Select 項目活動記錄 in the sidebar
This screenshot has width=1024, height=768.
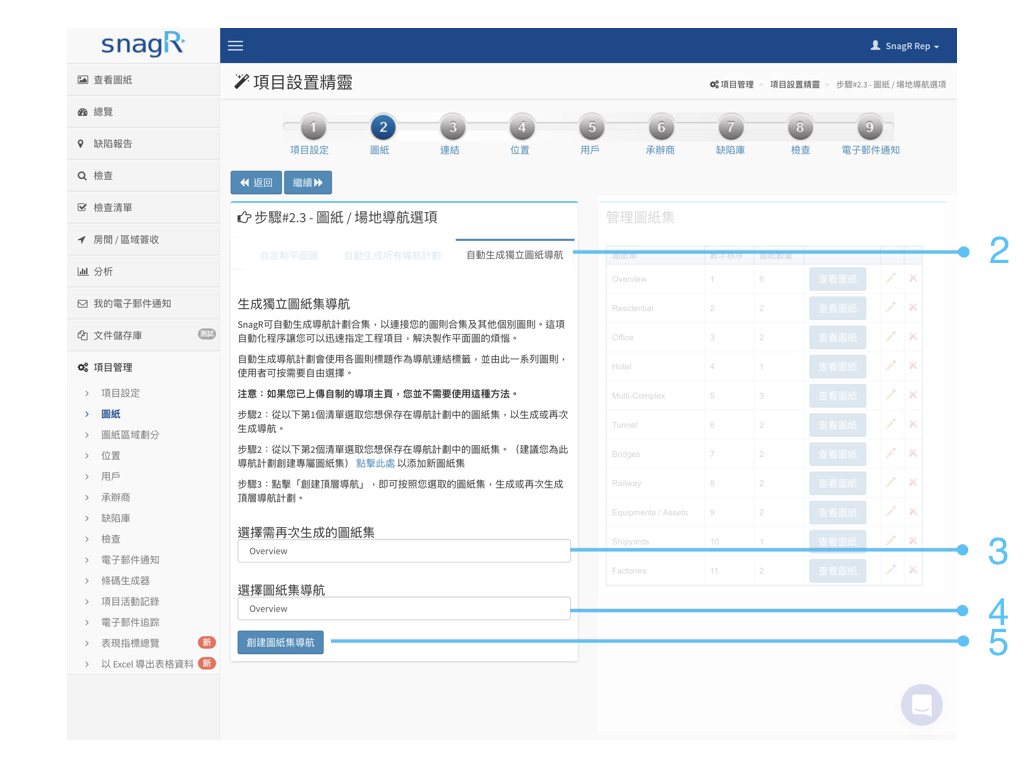tap(130, 601)
